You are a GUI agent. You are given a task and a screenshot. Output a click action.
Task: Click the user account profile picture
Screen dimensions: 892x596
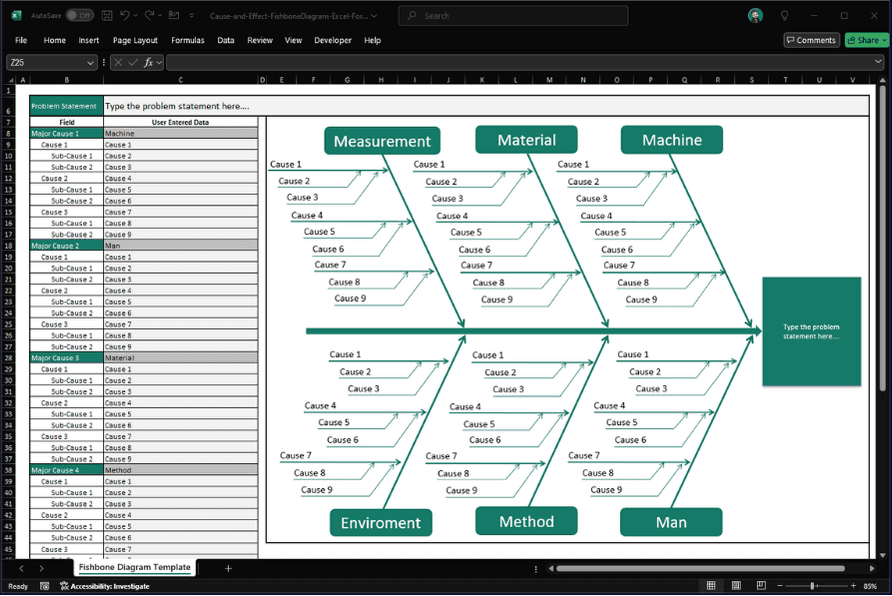coord(755,16)
